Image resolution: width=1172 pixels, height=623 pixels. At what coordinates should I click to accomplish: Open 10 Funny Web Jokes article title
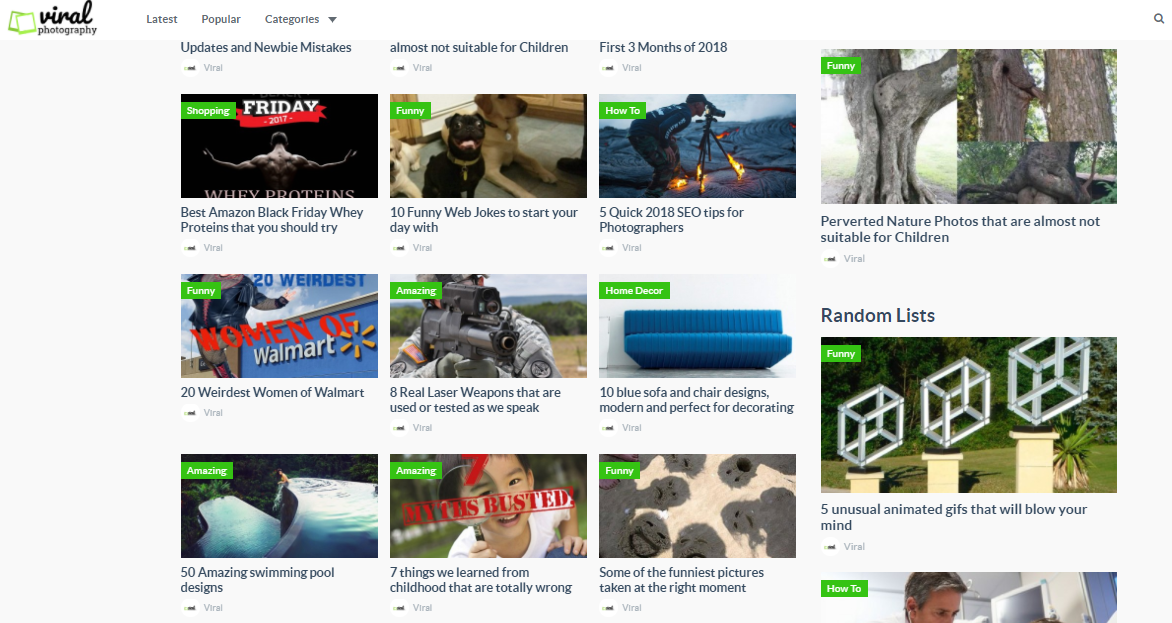tap(484, 220)
